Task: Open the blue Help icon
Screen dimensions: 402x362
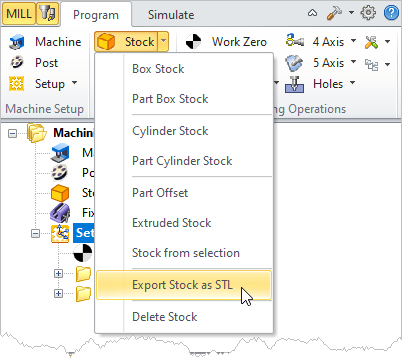Action: click(x=391, y=13)
